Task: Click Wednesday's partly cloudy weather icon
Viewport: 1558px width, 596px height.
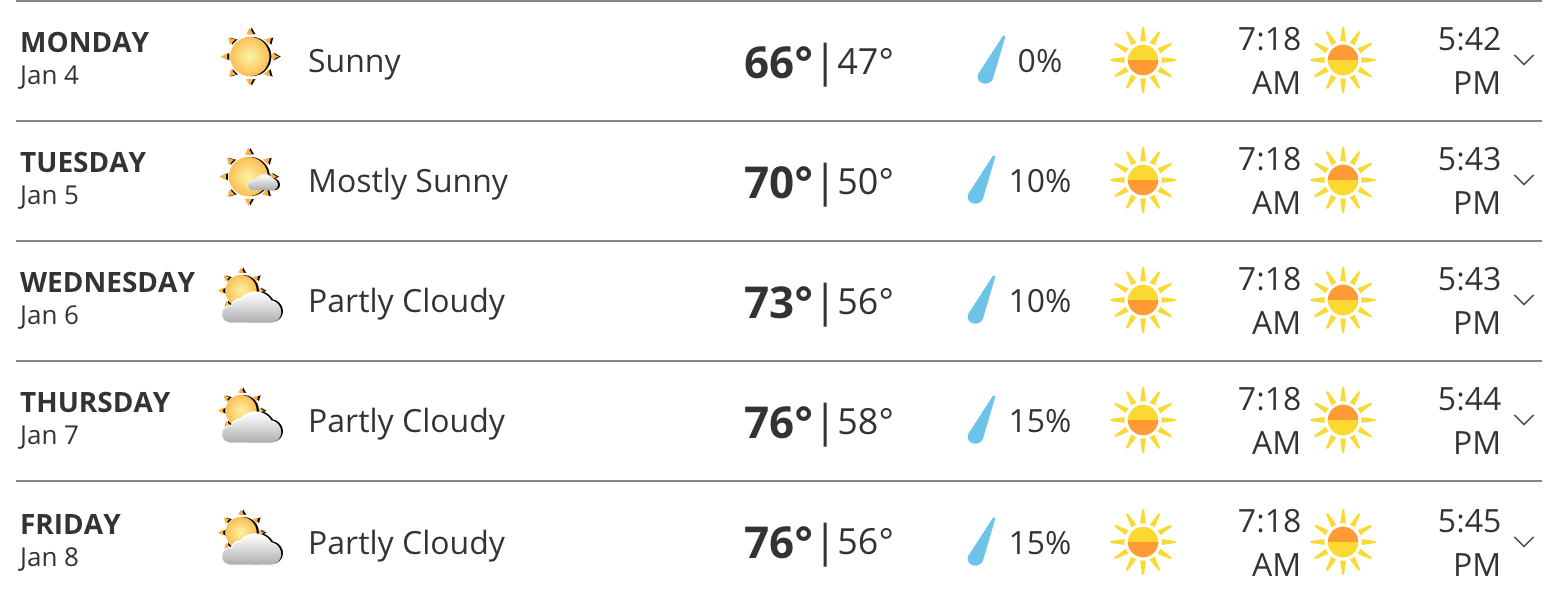Action: click(x=250, y=298)
